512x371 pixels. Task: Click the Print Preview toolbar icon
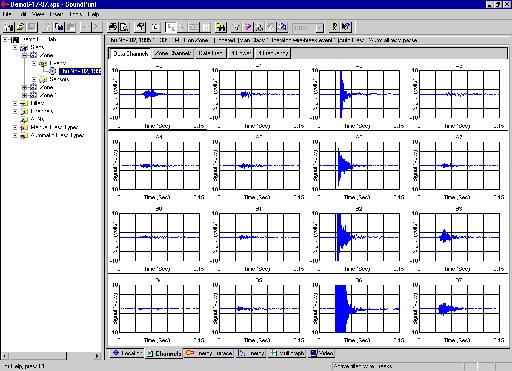click(124, 27)
